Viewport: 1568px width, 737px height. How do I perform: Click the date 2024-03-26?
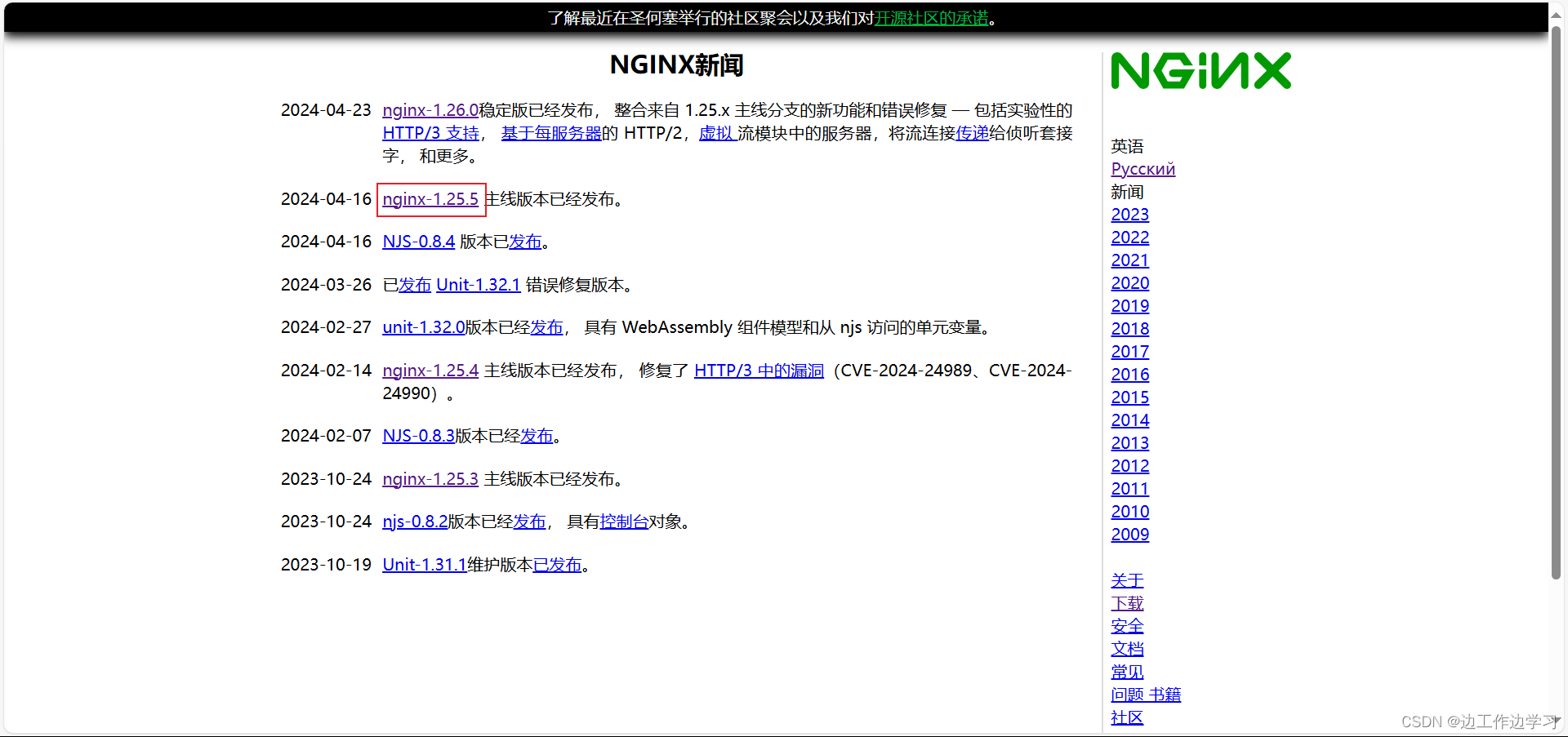(x=326, y=285)
